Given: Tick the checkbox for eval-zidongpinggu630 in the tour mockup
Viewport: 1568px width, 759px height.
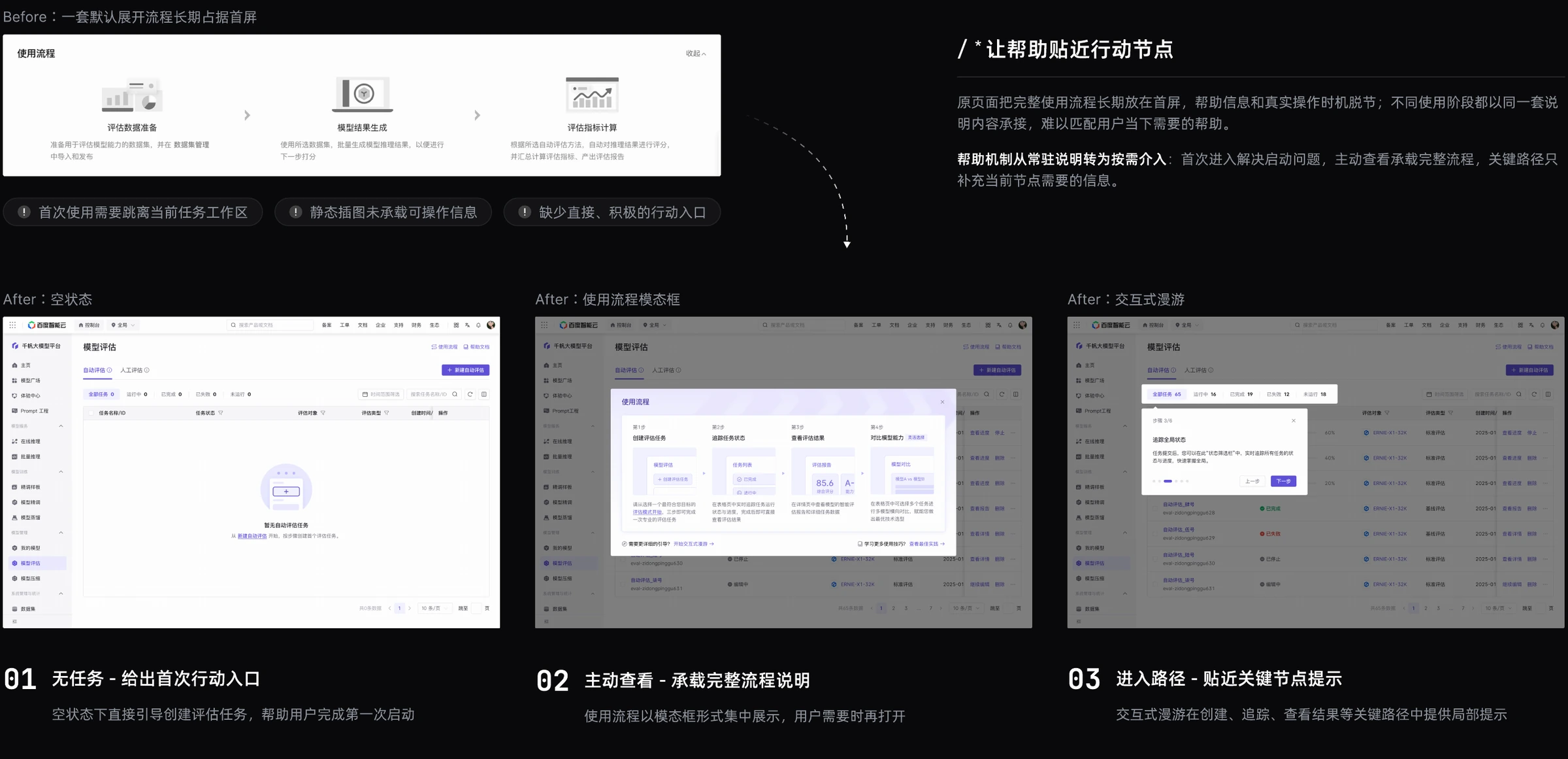Looking at the screenshot, I should tap(1155, 560).
